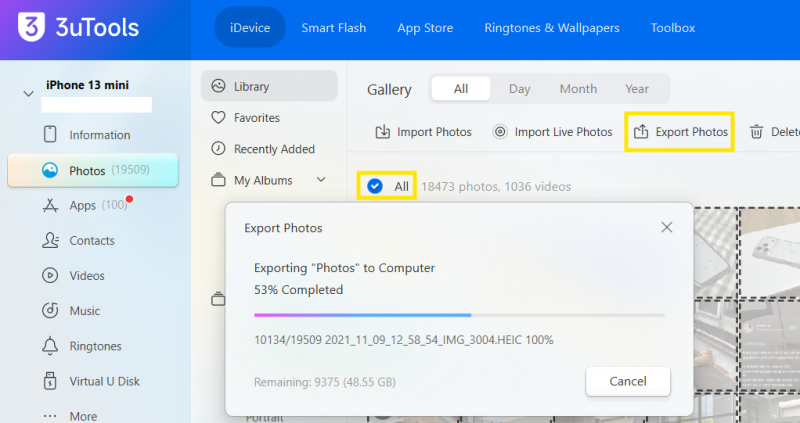Click '18473 photos, 1036 videos' count
This screenshot has width=800, height=423.
coord(496,186)
